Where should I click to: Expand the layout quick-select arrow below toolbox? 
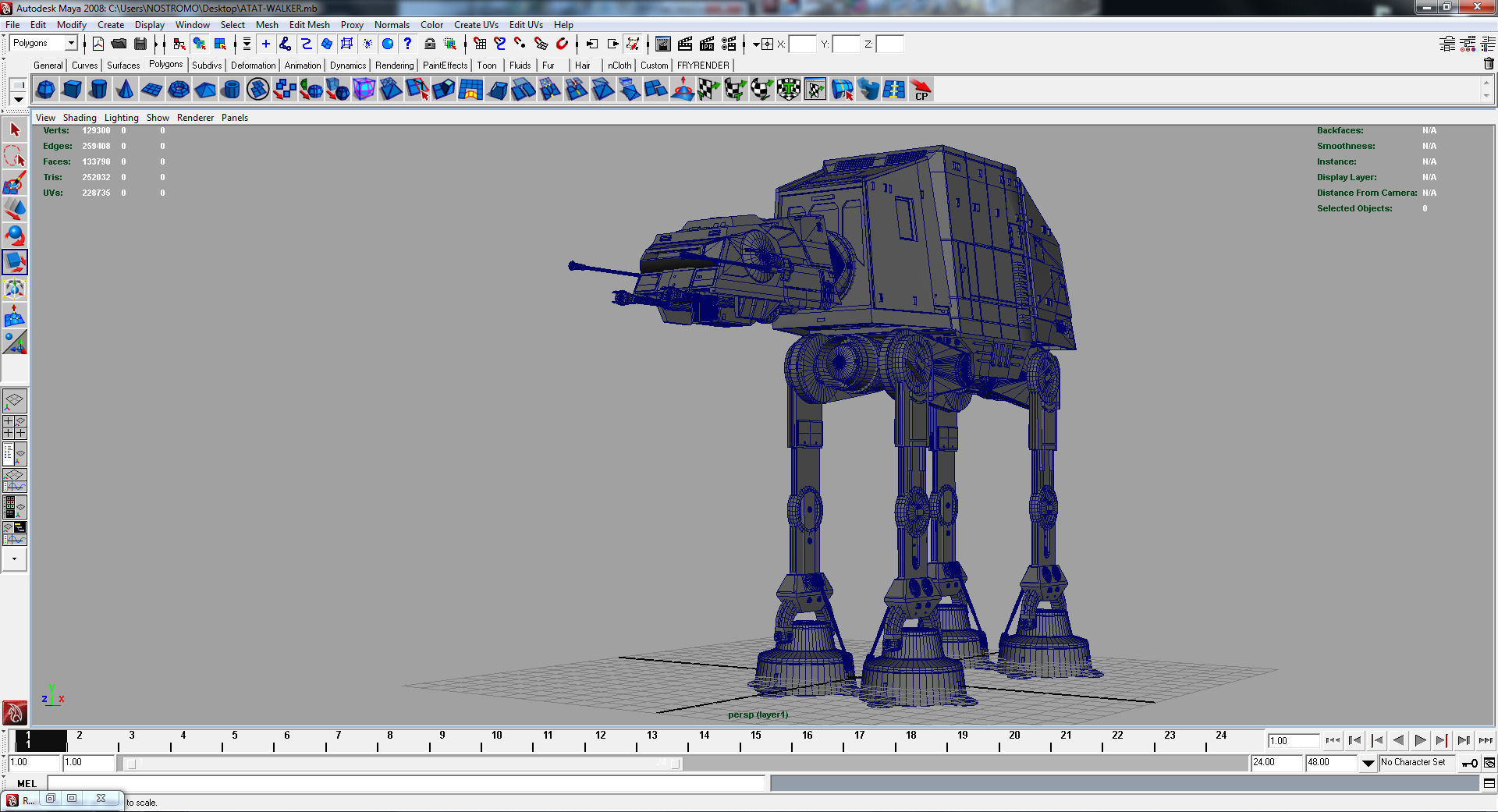click(x=15, y=559)
